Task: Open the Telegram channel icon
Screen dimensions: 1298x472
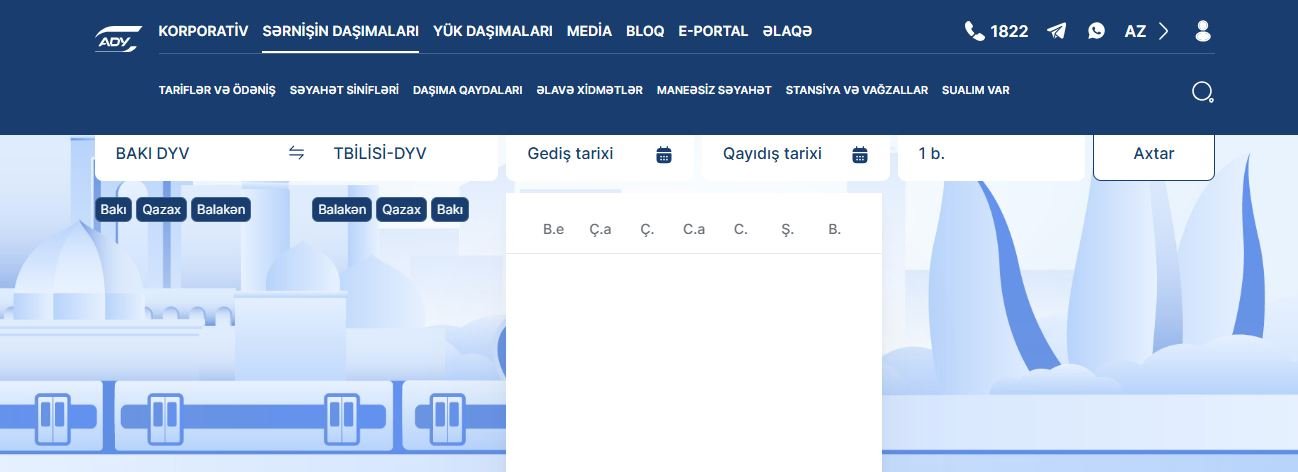Action: click(1056, 31)
